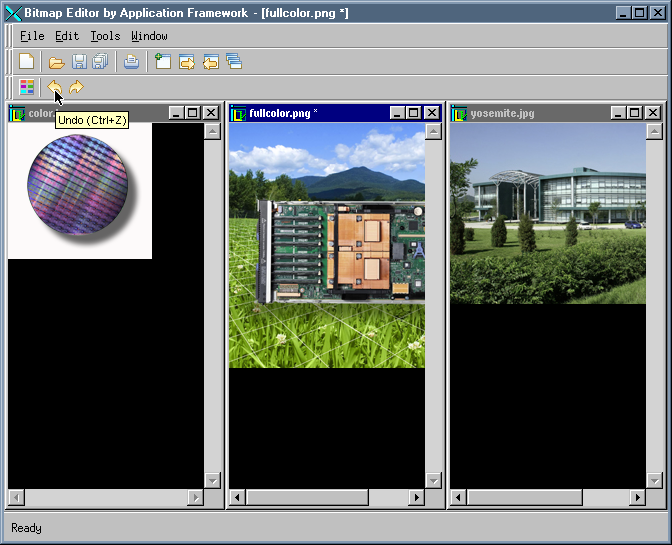Click the Save floppy disk icon

pos(78,62)
